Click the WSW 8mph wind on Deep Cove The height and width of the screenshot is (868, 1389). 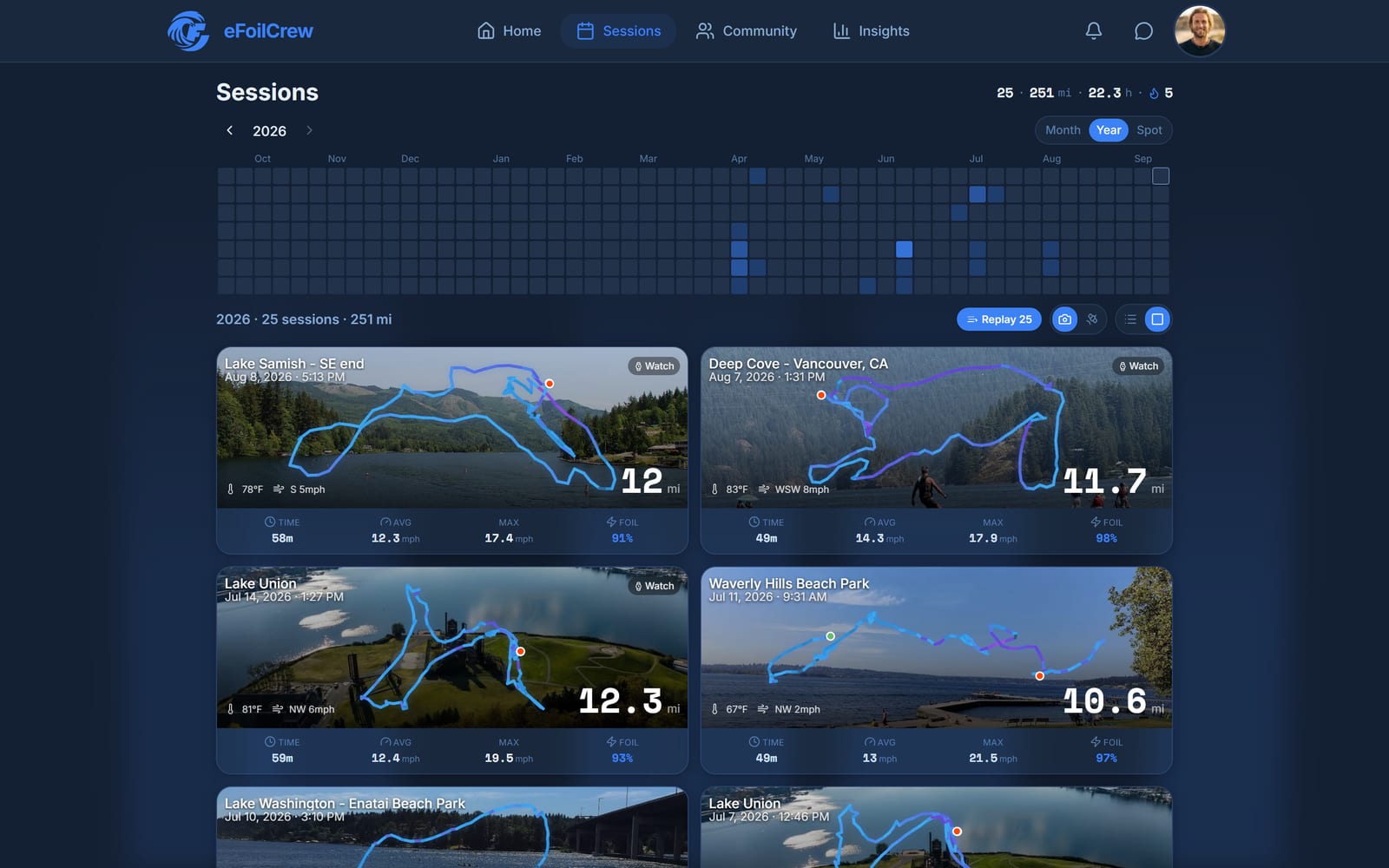(x=793, y=490)
